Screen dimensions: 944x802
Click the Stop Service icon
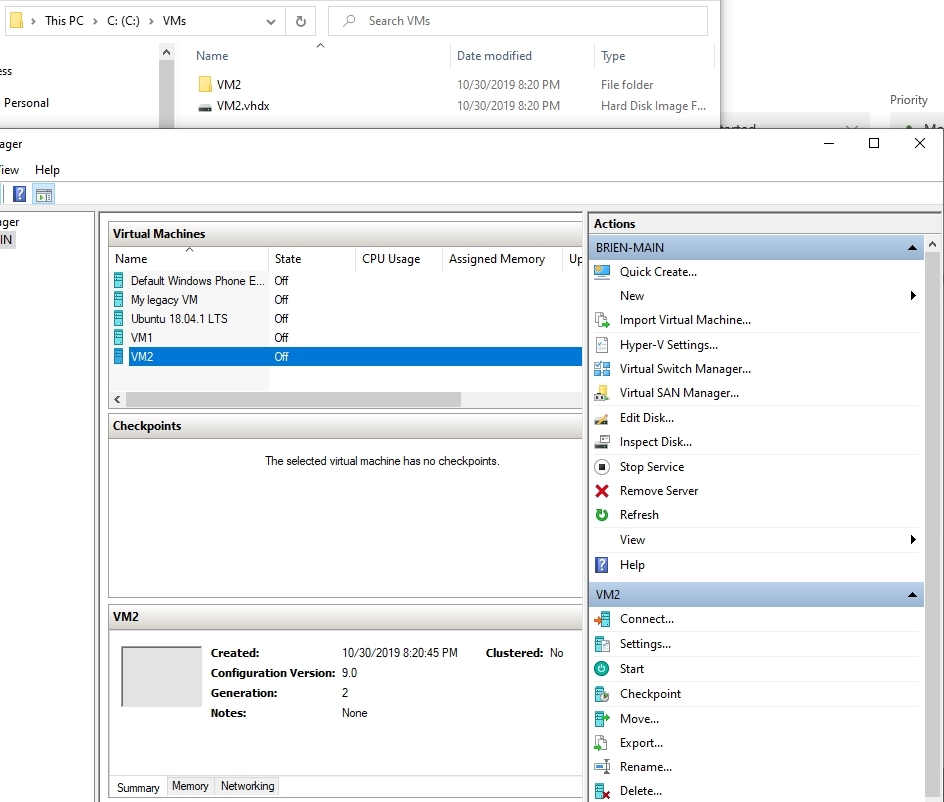pos(601,467)
